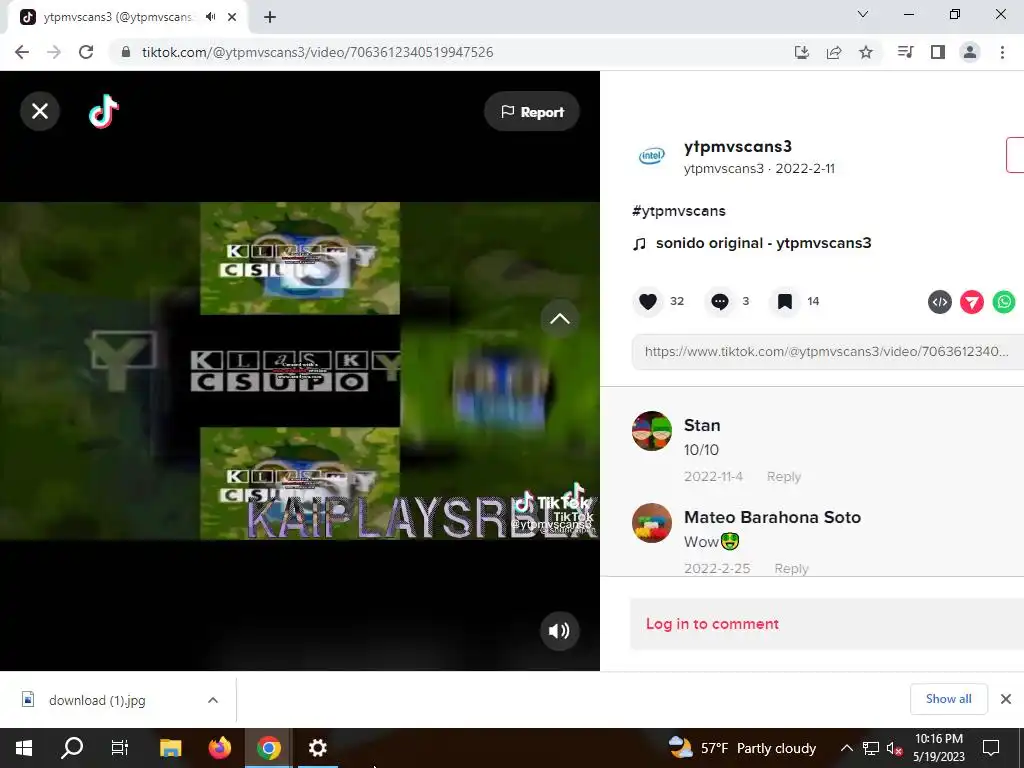Open Chrome profile avatar

tap(970, 52)
